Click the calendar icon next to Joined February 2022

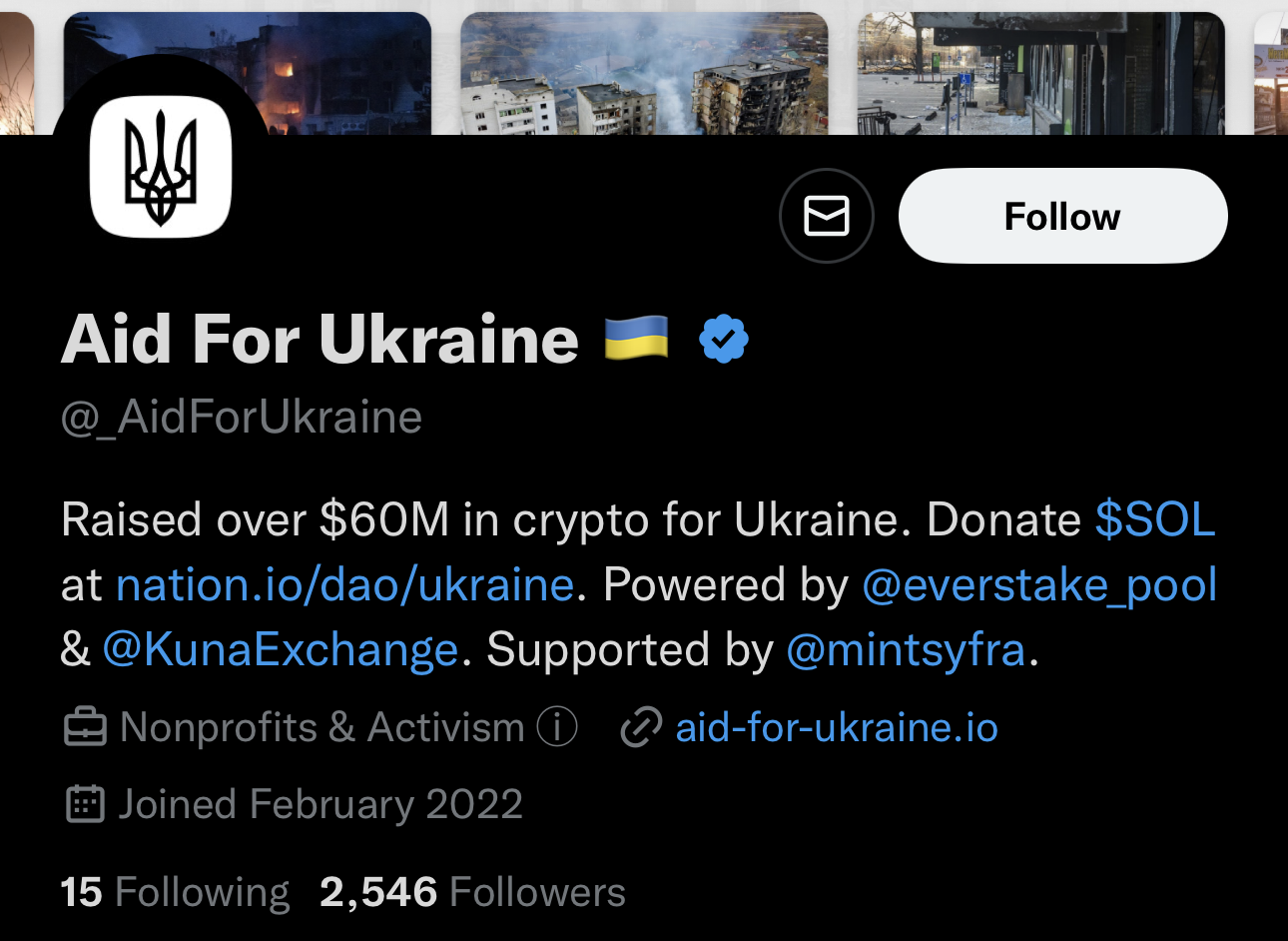coord(85,803)
